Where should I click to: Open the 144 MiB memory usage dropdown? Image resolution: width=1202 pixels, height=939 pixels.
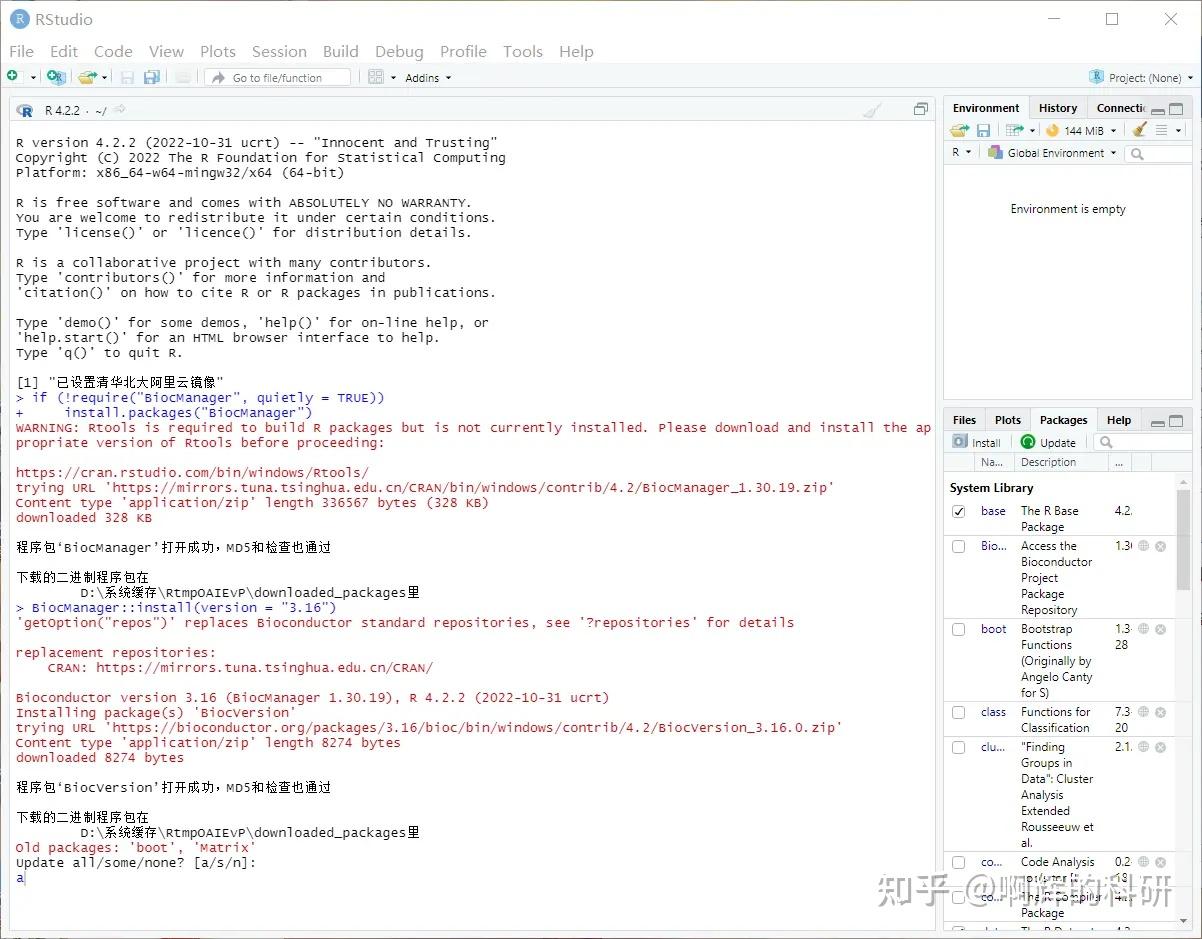(1081, 130)
